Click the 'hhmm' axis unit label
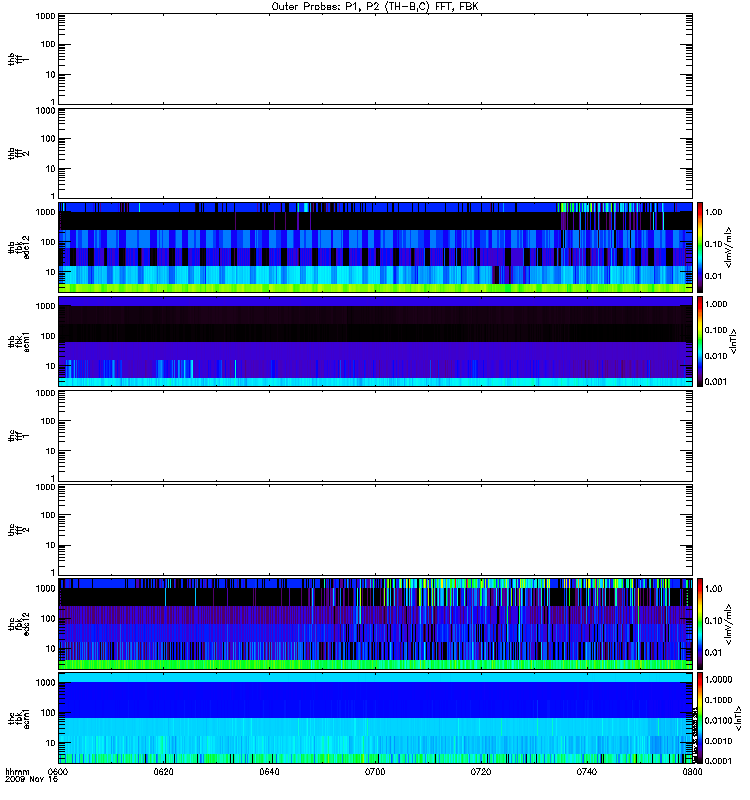Image resolution: width=750 pixels, height=800 pixels. pos(17,772)
